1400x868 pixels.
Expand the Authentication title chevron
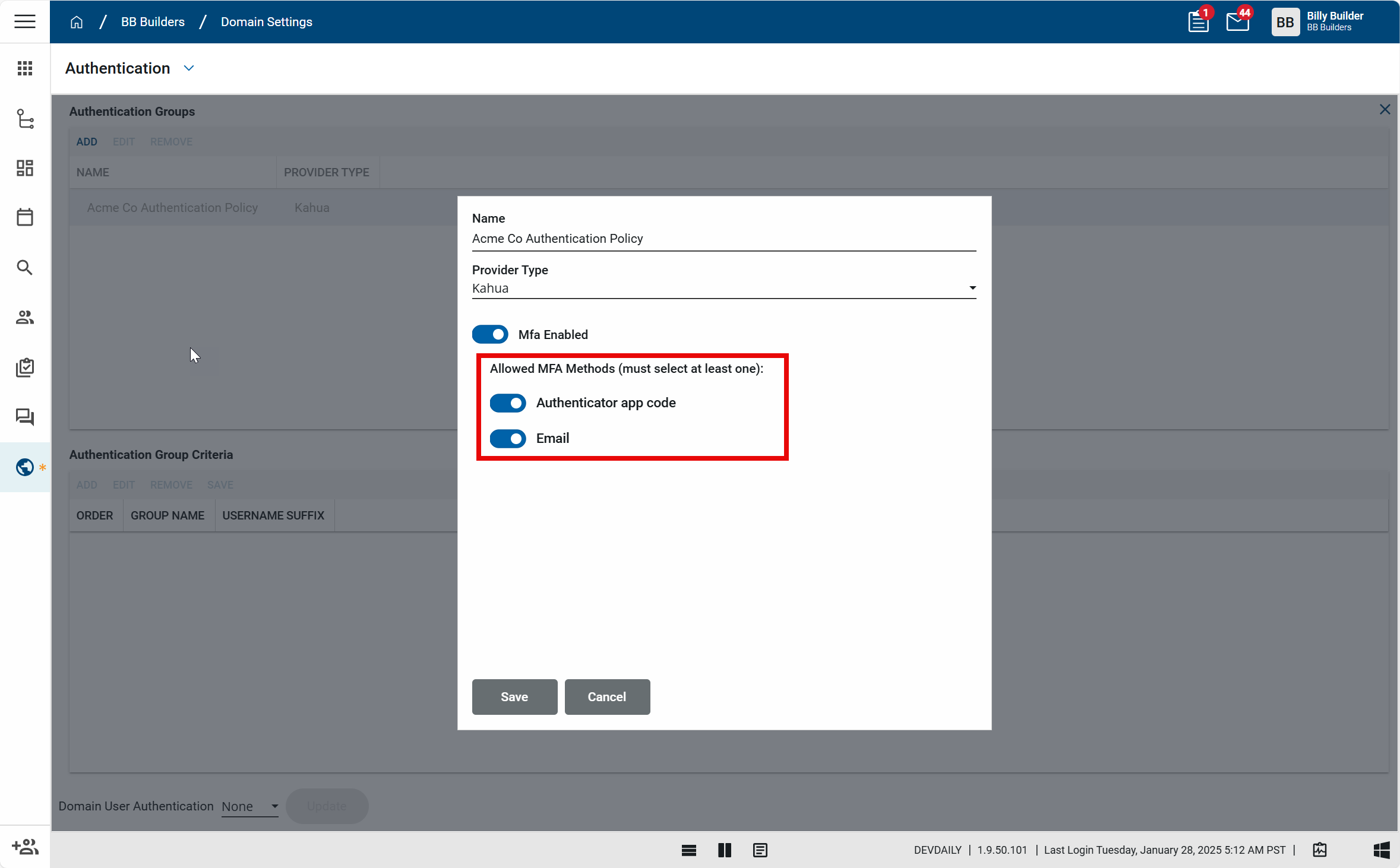189,68
